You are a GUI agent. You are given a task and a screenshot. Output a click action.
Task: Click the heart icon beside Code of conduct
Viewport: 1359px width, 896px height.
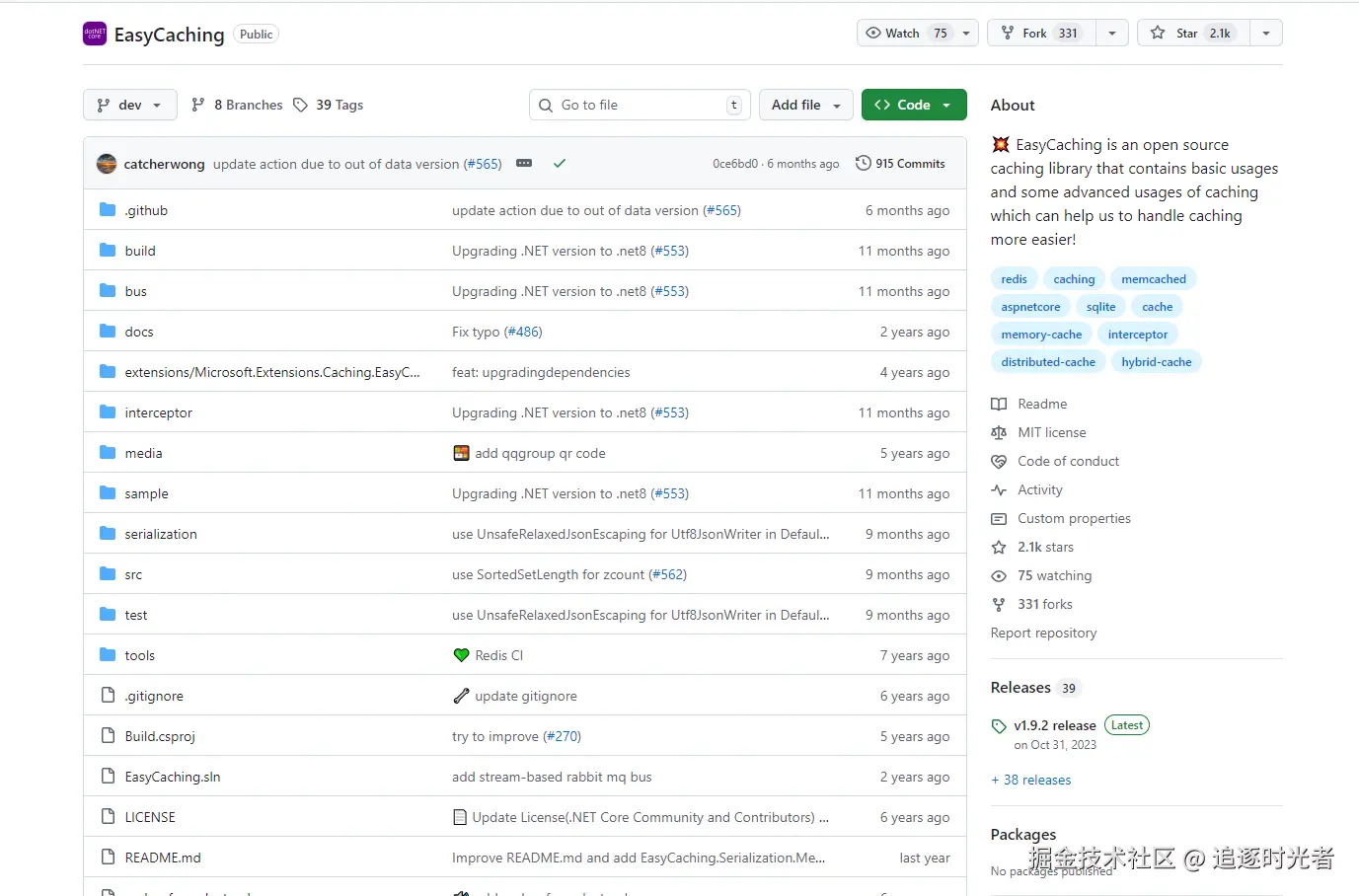click(x=999, y=461)
